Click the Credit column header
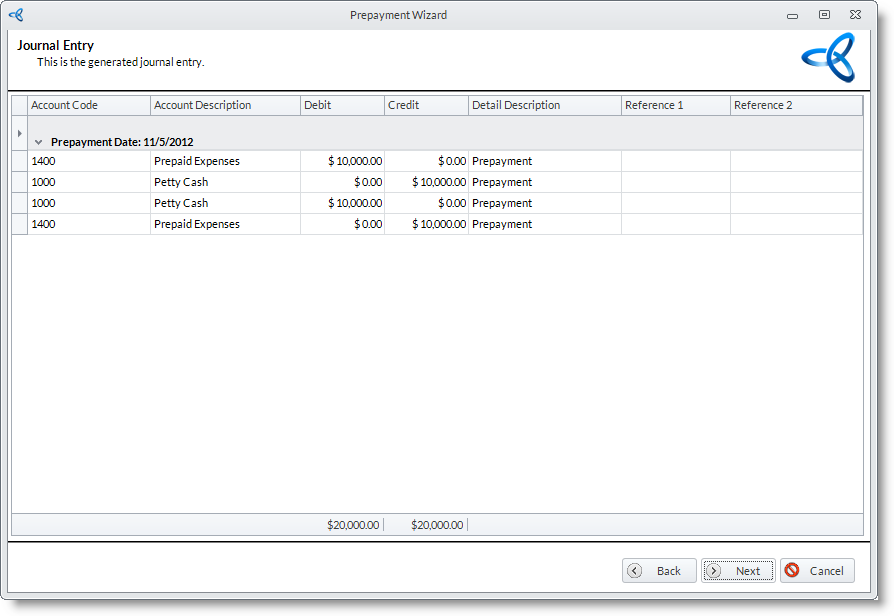 tap(426, 105)
